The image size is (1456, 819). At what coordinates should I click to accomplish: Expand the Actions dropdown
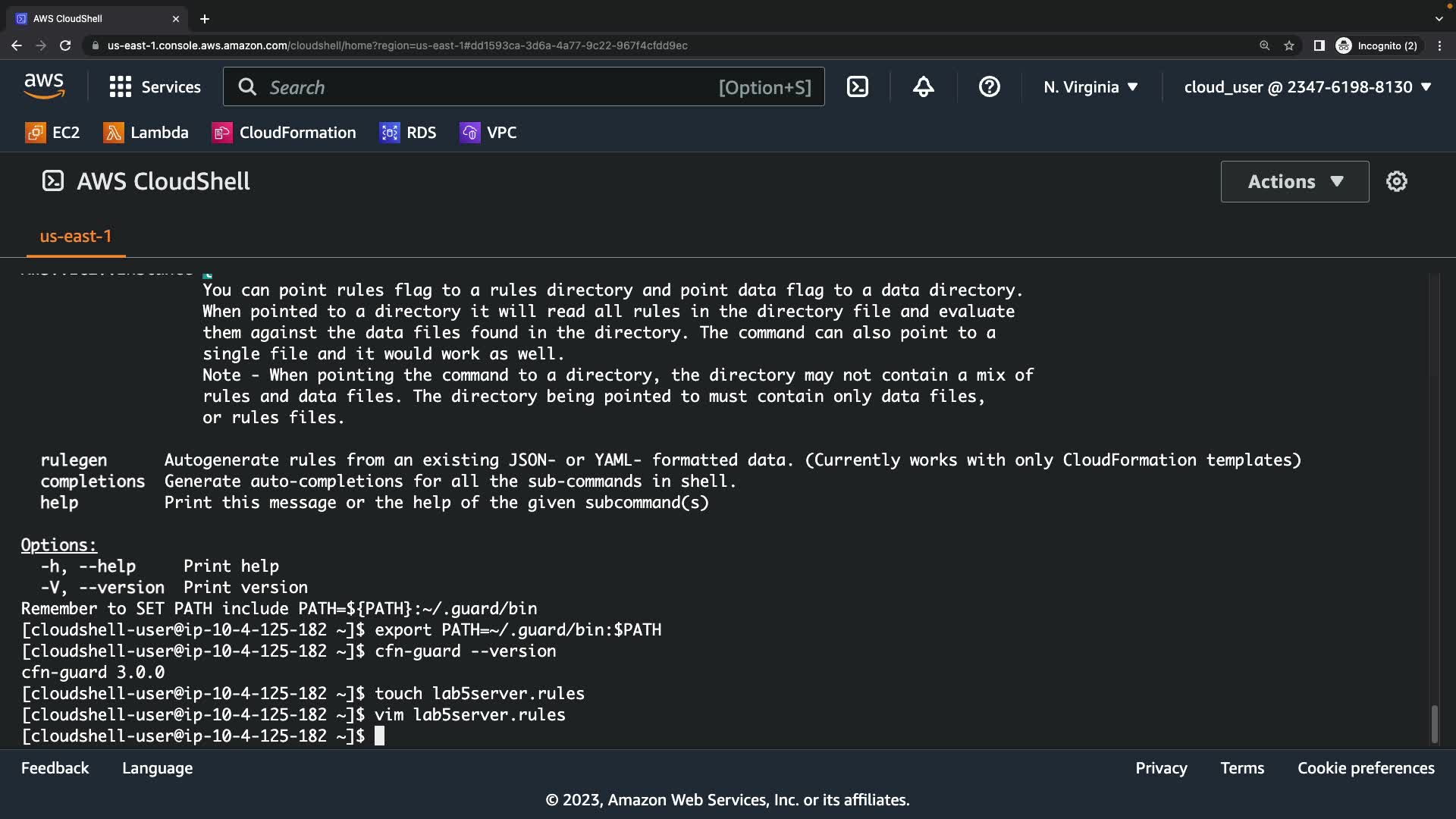[x=1294, y=181]
